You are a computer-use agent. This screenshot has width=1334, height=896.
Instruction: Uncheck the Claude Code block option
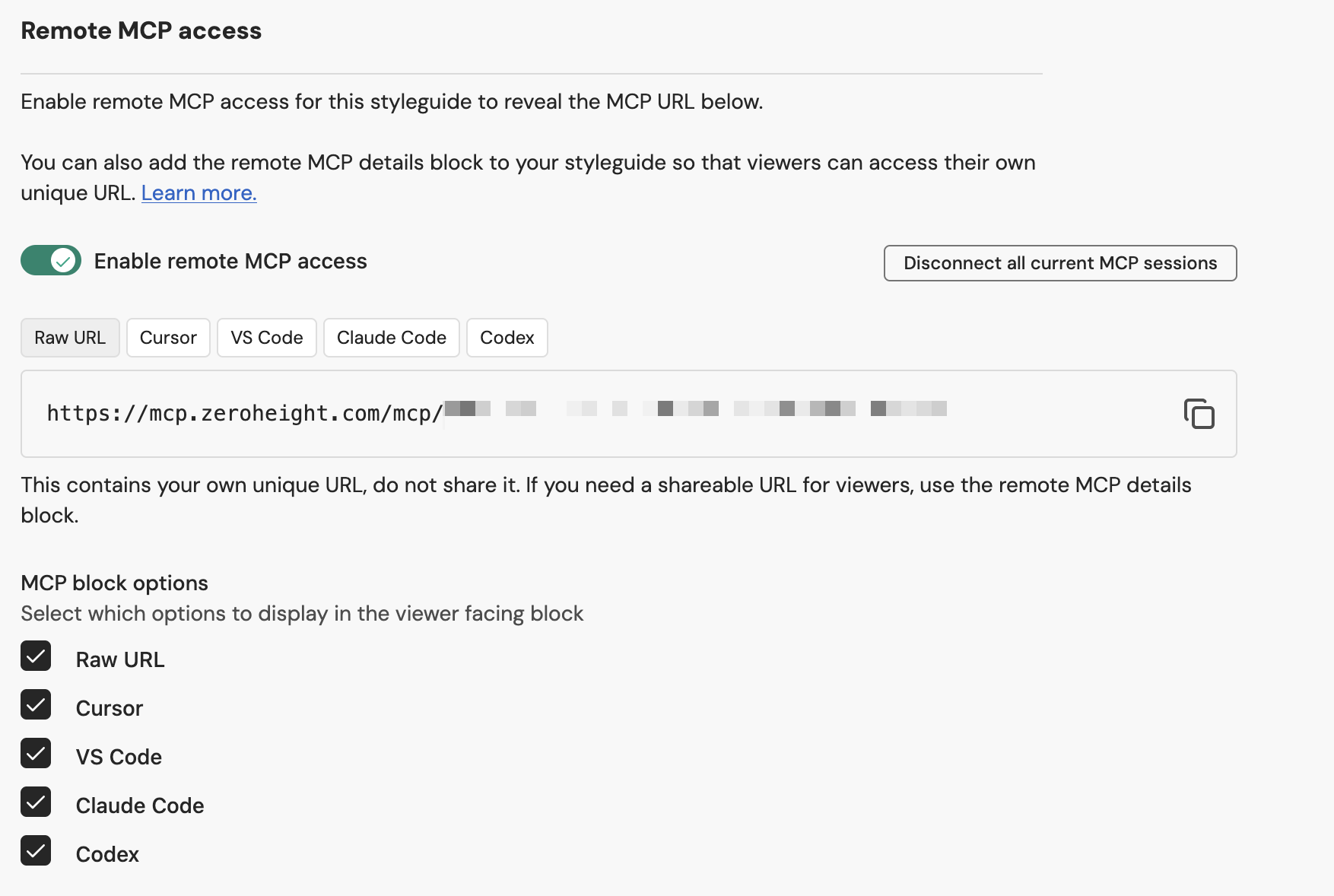click(x=35, y=802)
